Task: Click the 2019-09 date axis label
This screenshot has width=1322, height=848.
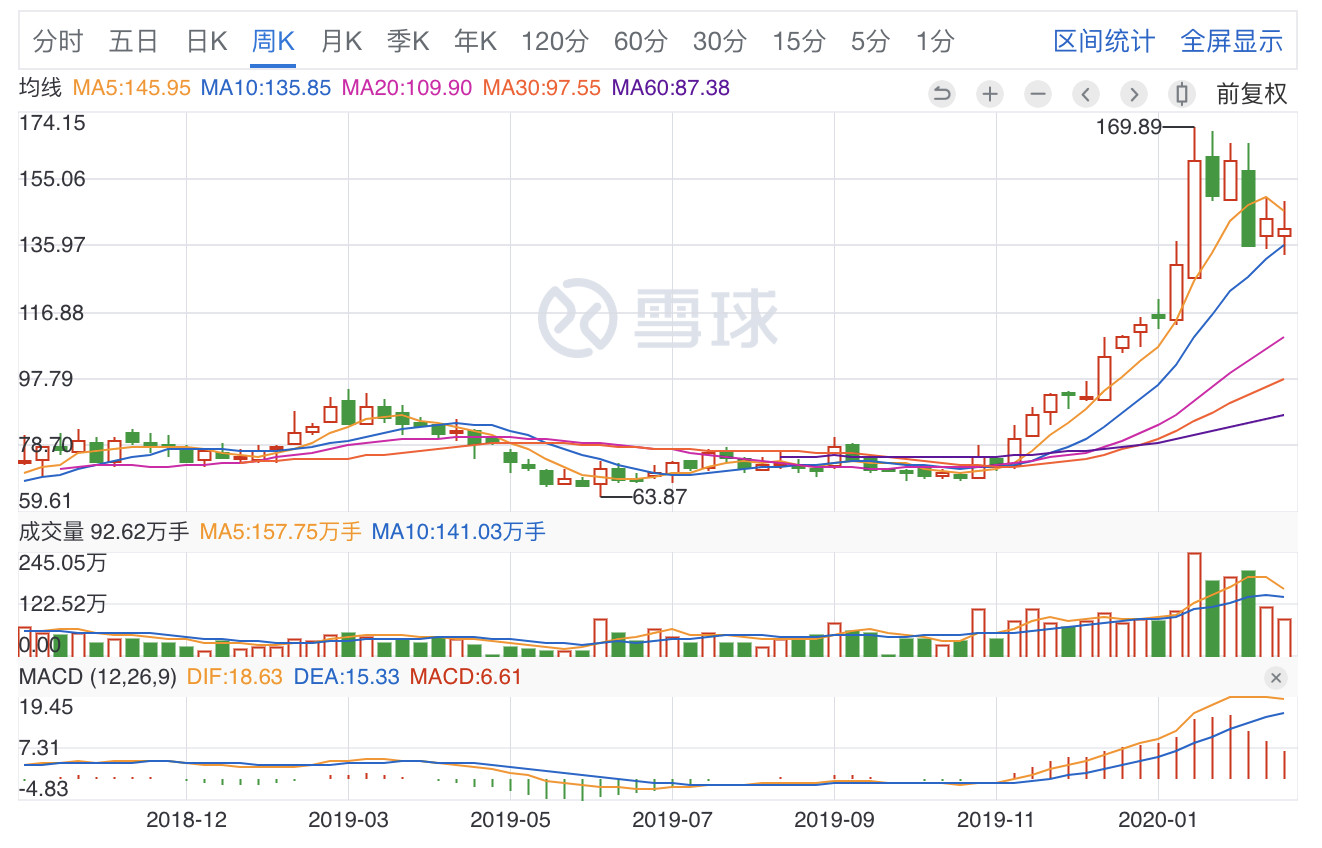Action: pyautogui.click(x=834, y=820)
